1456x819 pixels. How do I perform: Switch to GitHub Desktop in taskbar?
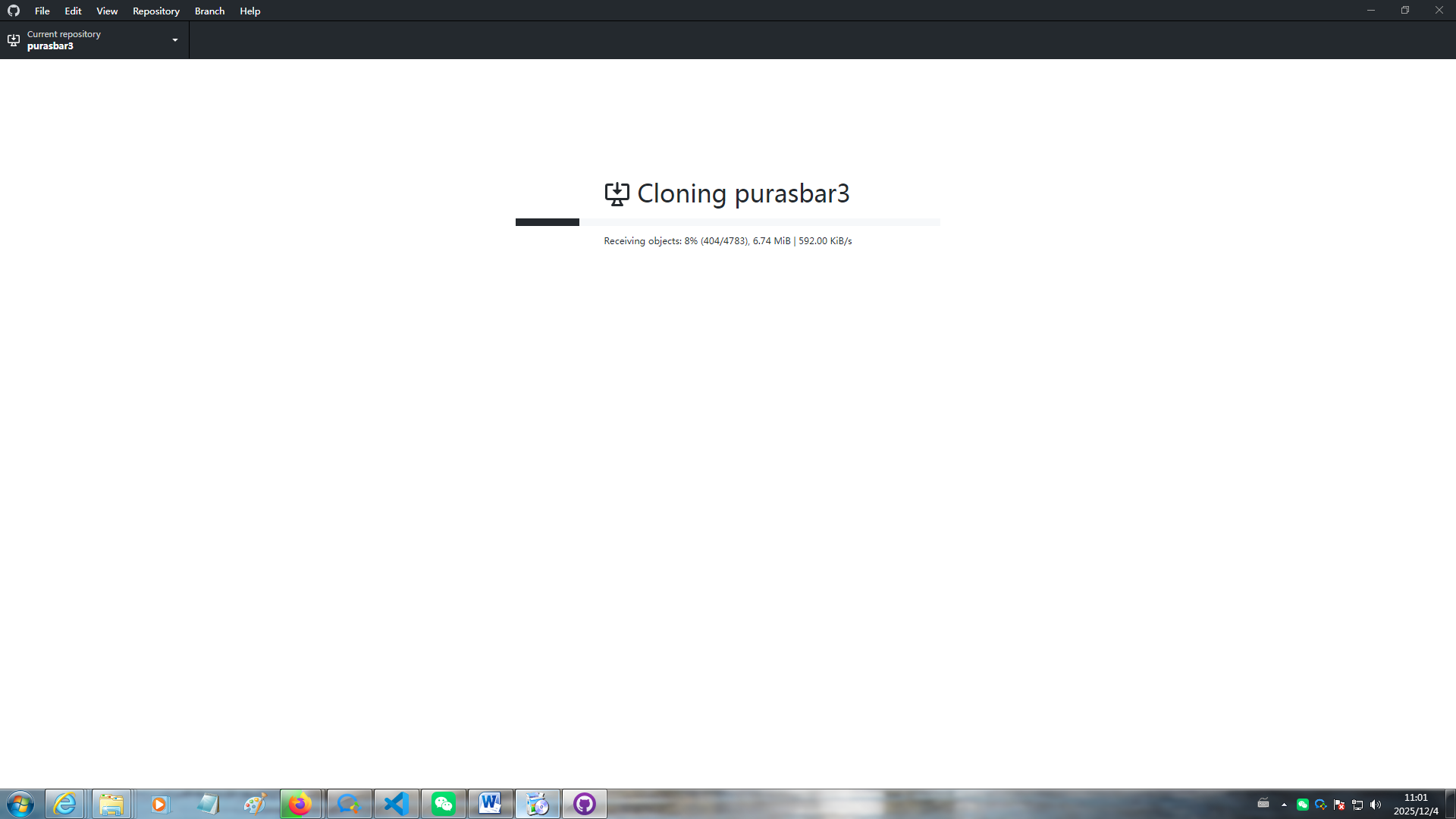tap(584, 804)
